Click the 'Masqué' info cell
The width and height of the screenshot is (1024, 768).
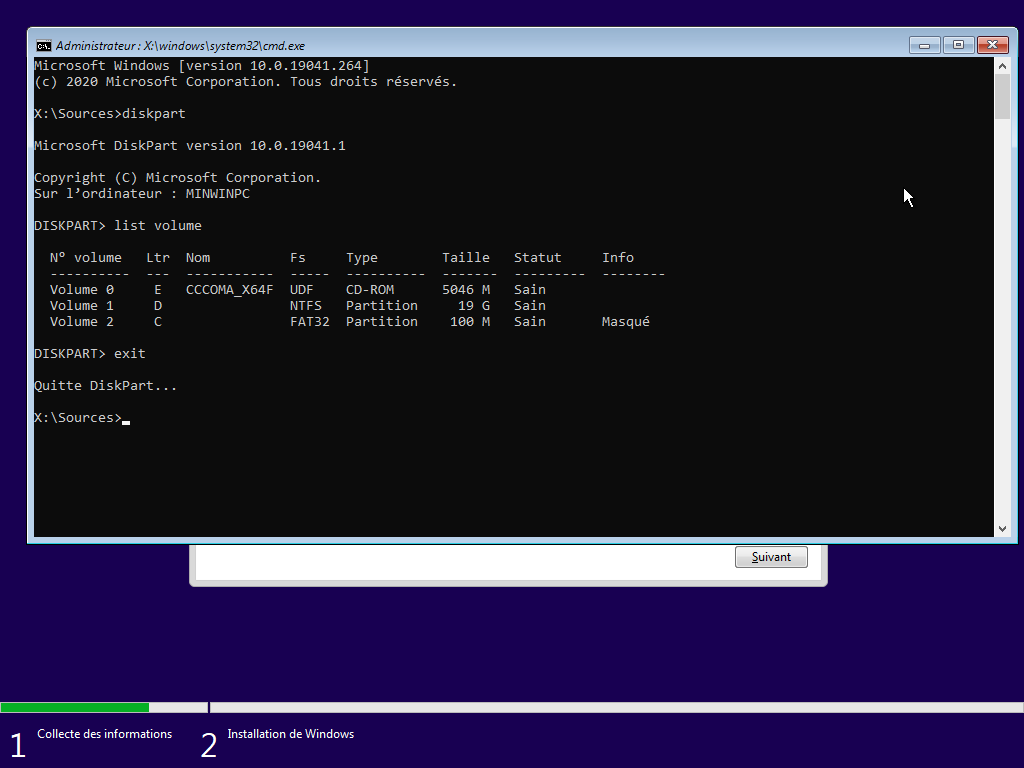tap(626, 321)
